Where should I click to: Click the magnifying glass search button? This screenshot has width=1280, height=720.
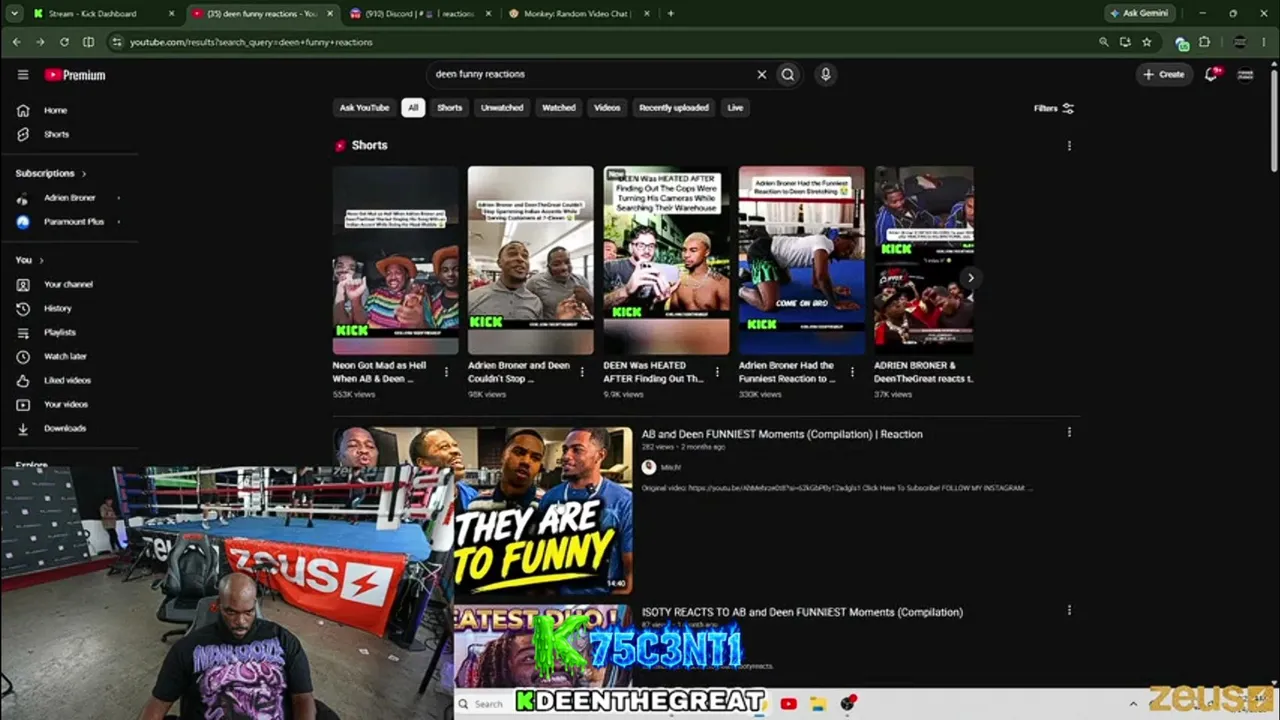(x=788, y=74)
